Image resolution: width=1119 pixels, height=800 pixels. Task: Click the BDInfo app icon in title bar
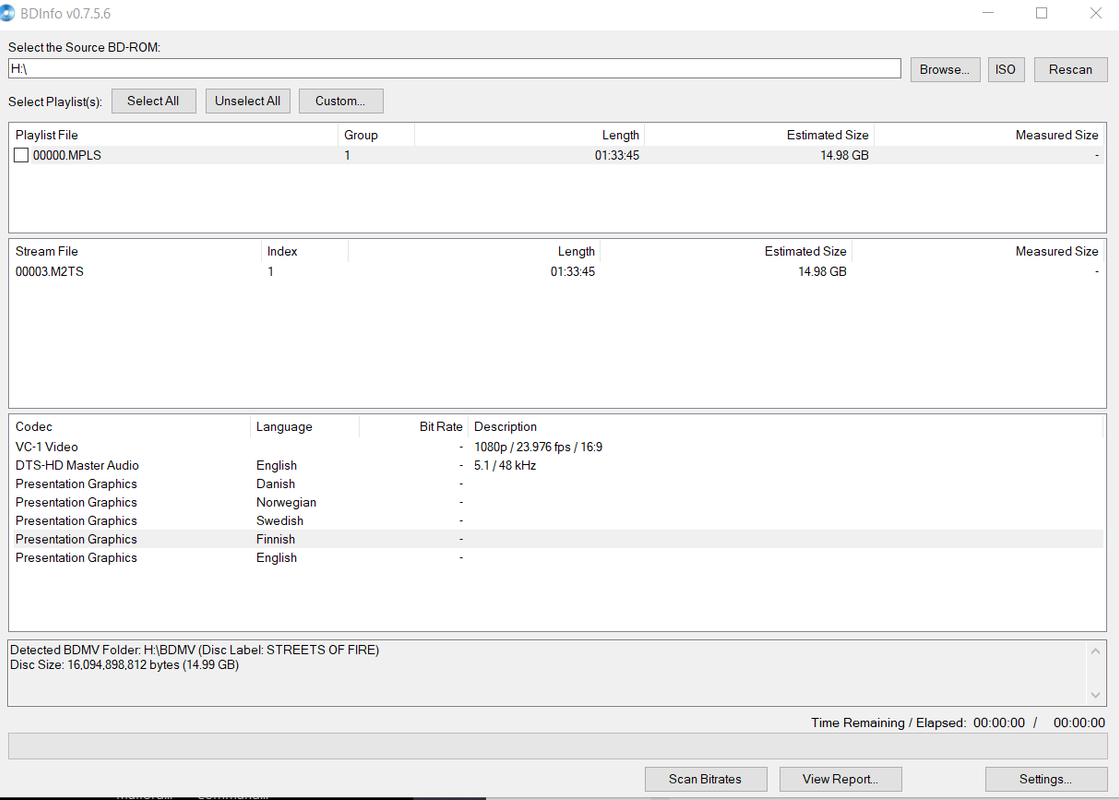click(7, 14)
